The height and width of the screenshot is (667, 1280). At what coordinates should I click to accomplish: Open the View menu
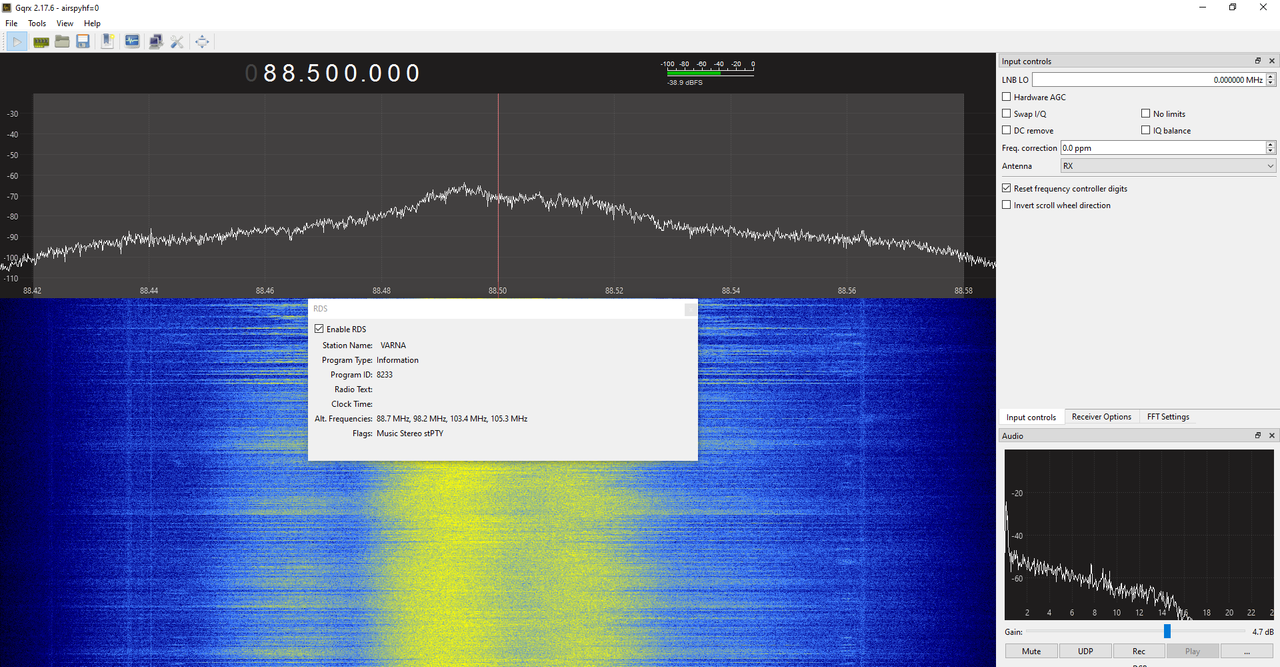click(x=65, y=23)
